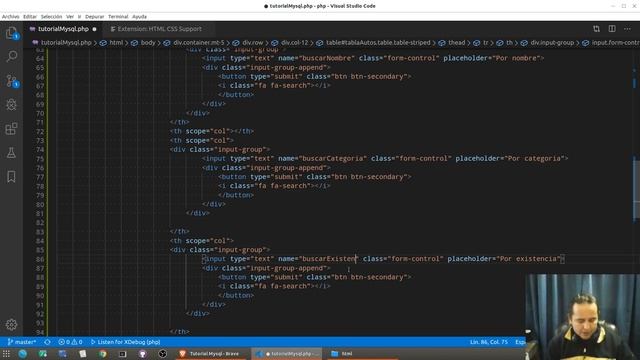Click the unsaved dot on tutorialMysql.php tab
The height and width of the screenshot is (360, 640).
[94, 29]
